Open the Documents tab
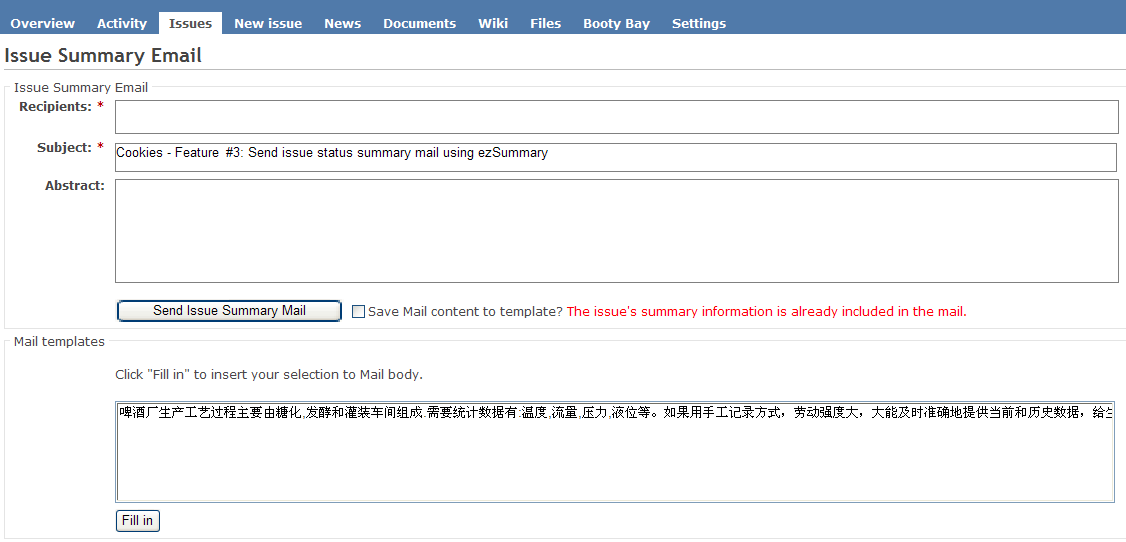1126x542 pixels. tap(419, 23)
